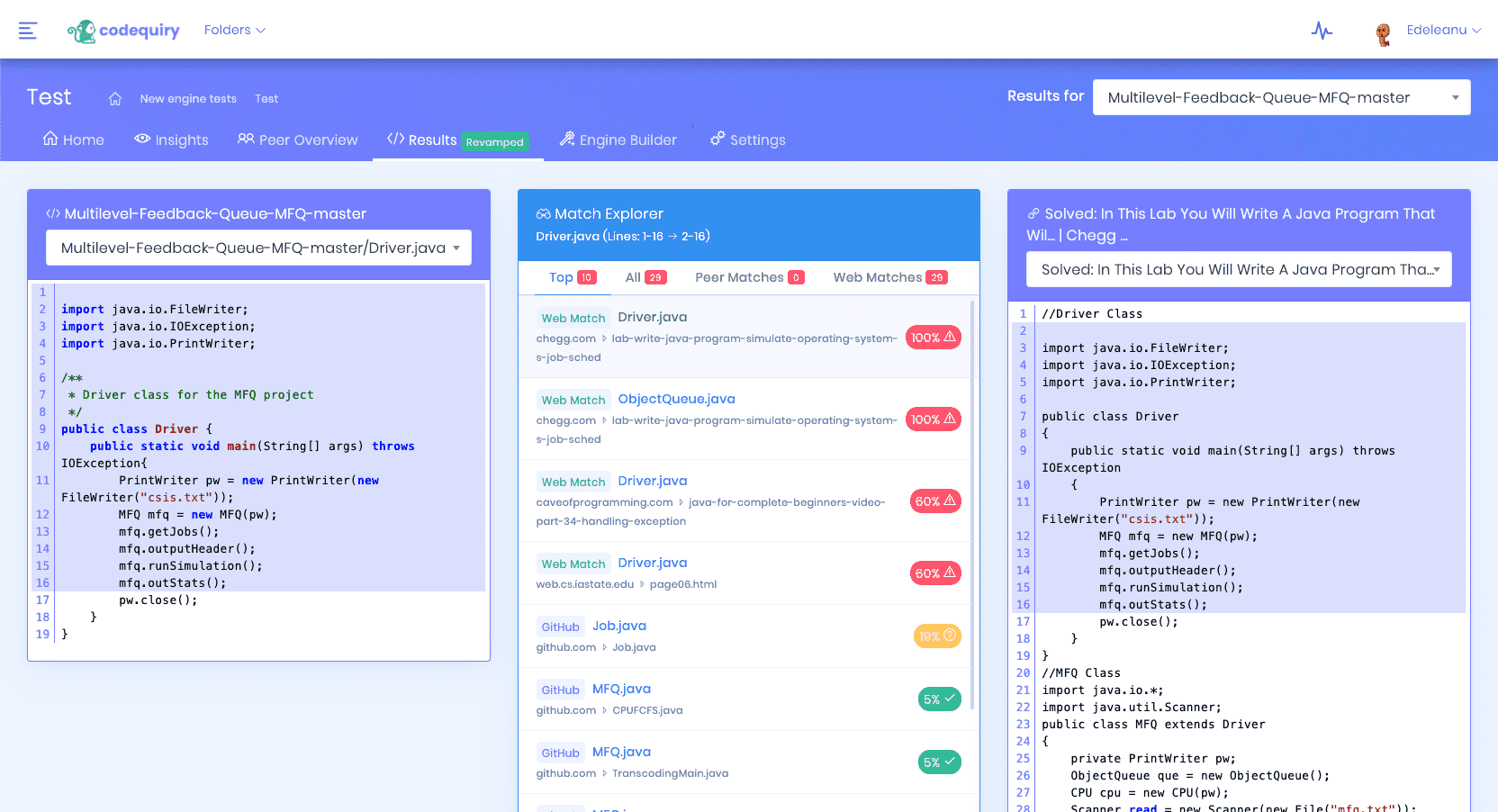This screenshot has height=812, width=1498.
Task: Open the Folders dropdown
Action: tap(234, 30)
